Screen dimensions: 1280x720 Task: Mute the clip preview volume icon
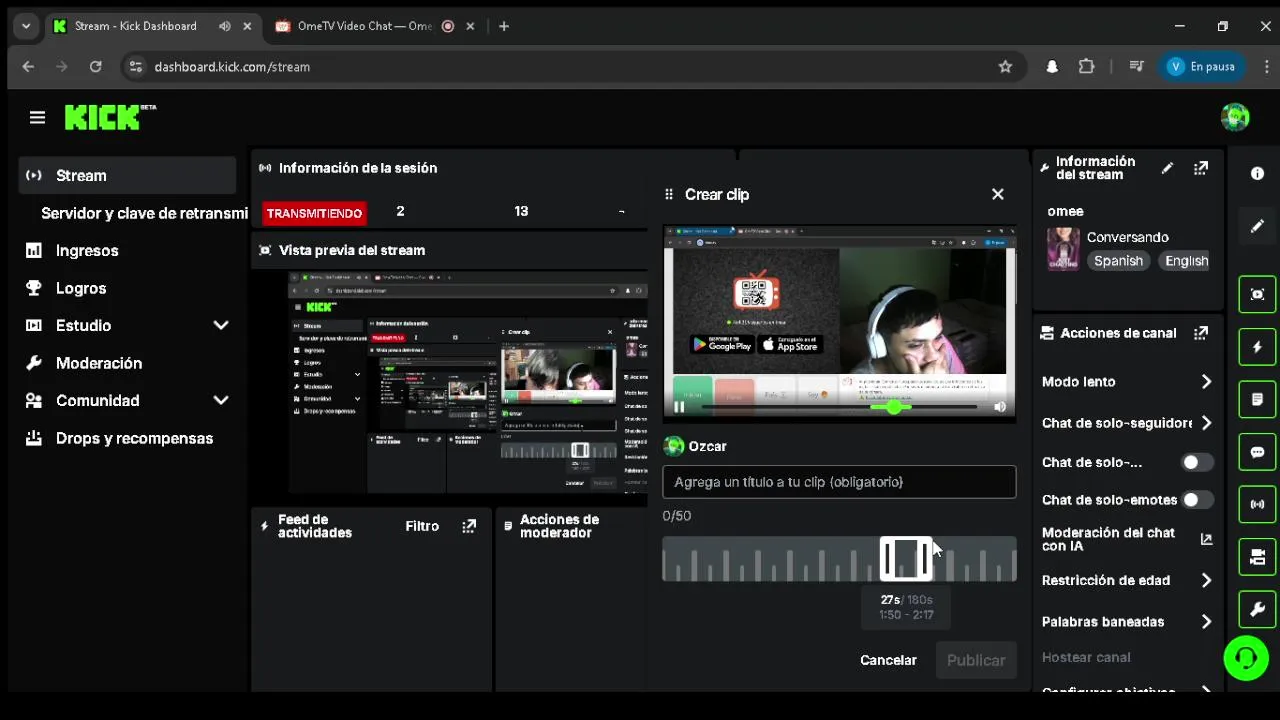pyautogui.click(x=1000, y=407)
